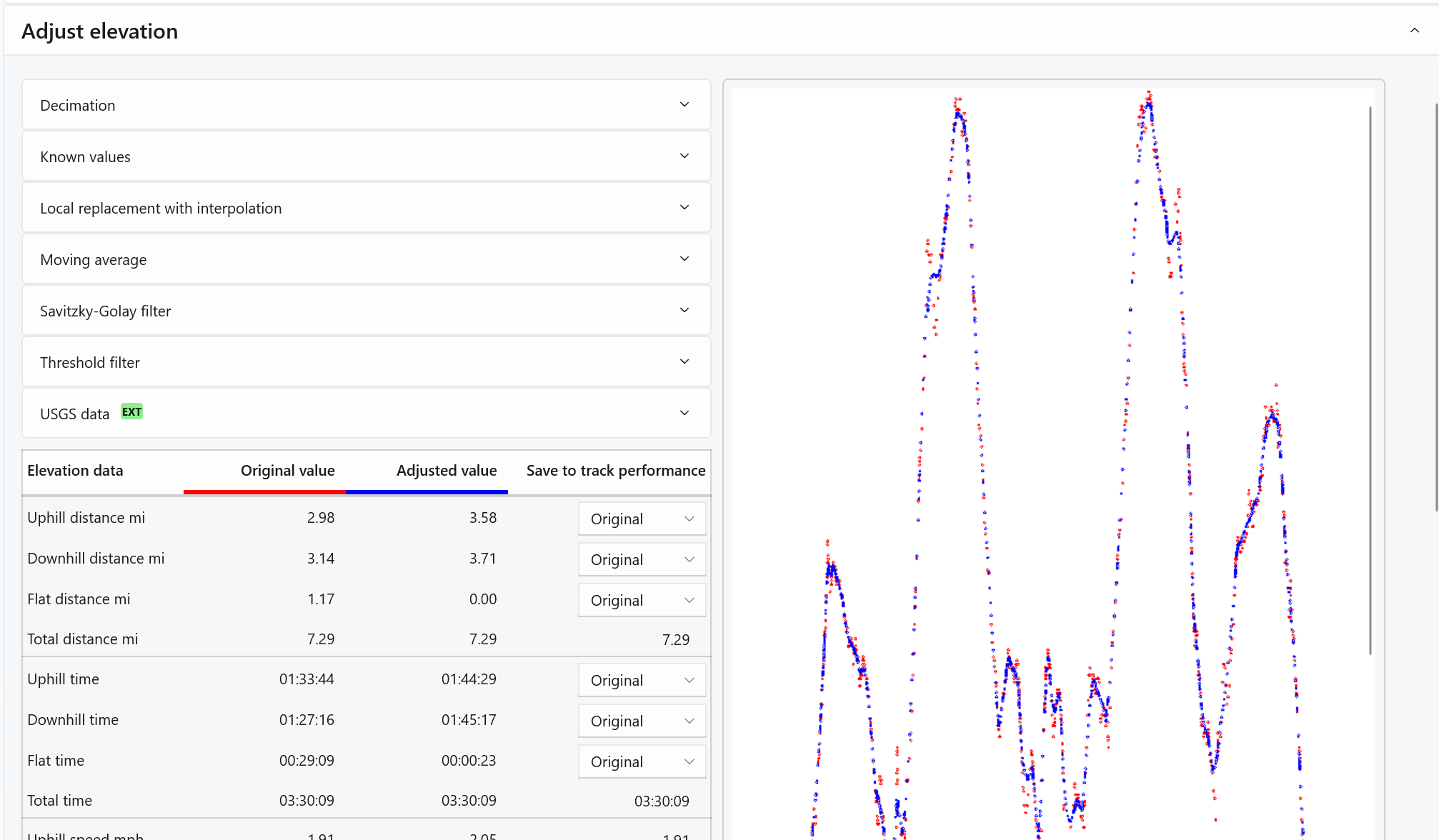1439x840 pixels.
Task: Open Flat distance save dropdown
Action: 642,601
